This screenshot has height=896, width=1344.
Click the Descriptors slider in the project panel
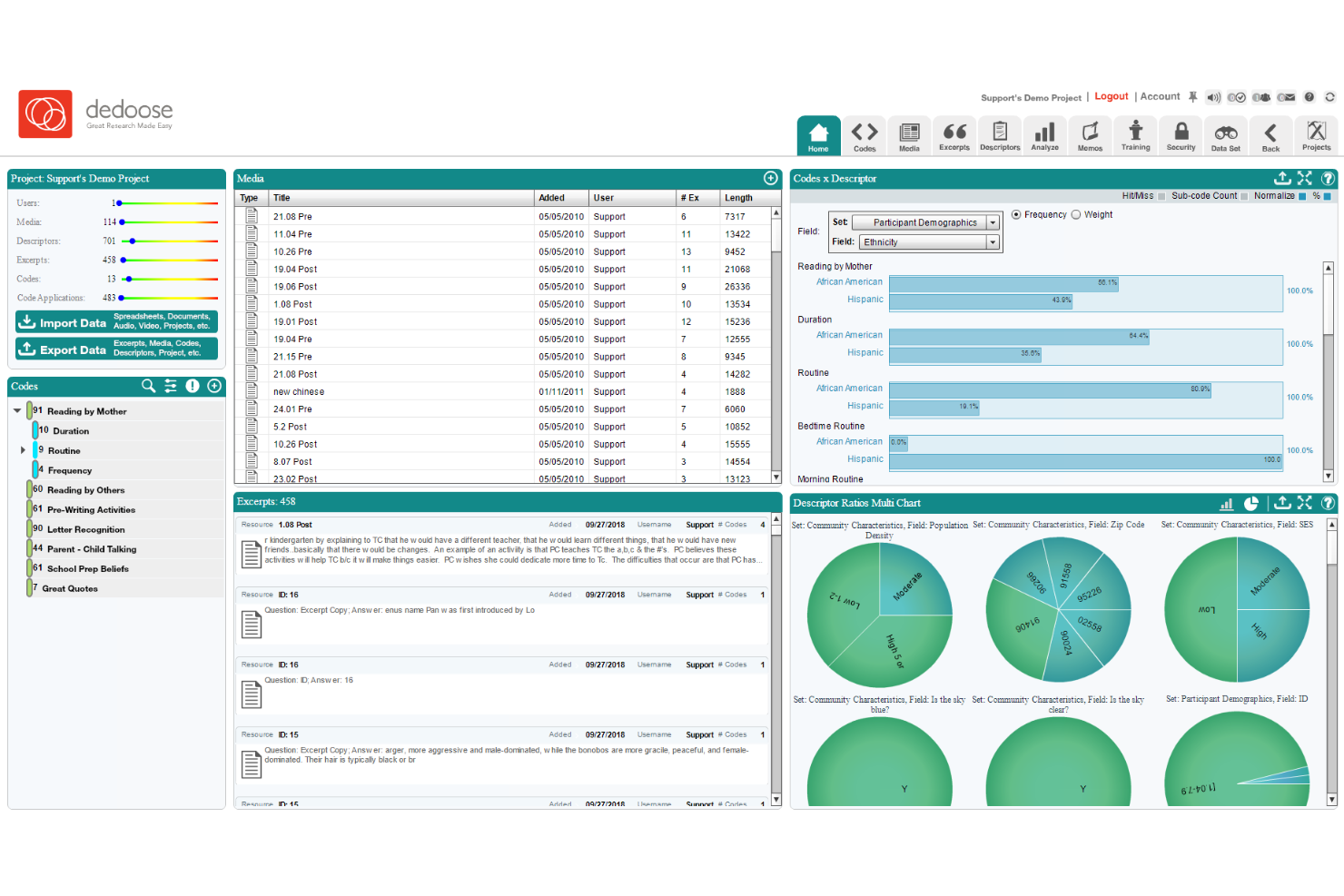(x=169, y=241)
